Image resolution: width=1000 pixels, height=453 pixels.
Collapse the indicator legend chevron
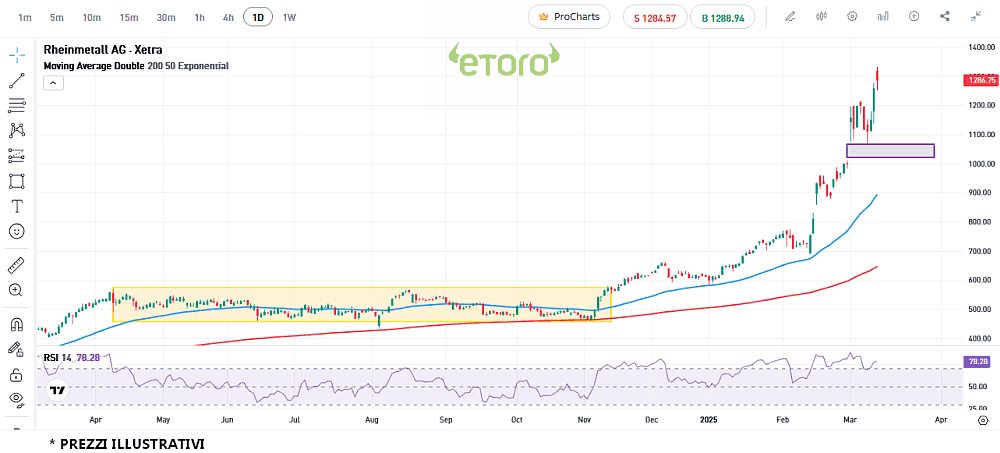54,82
